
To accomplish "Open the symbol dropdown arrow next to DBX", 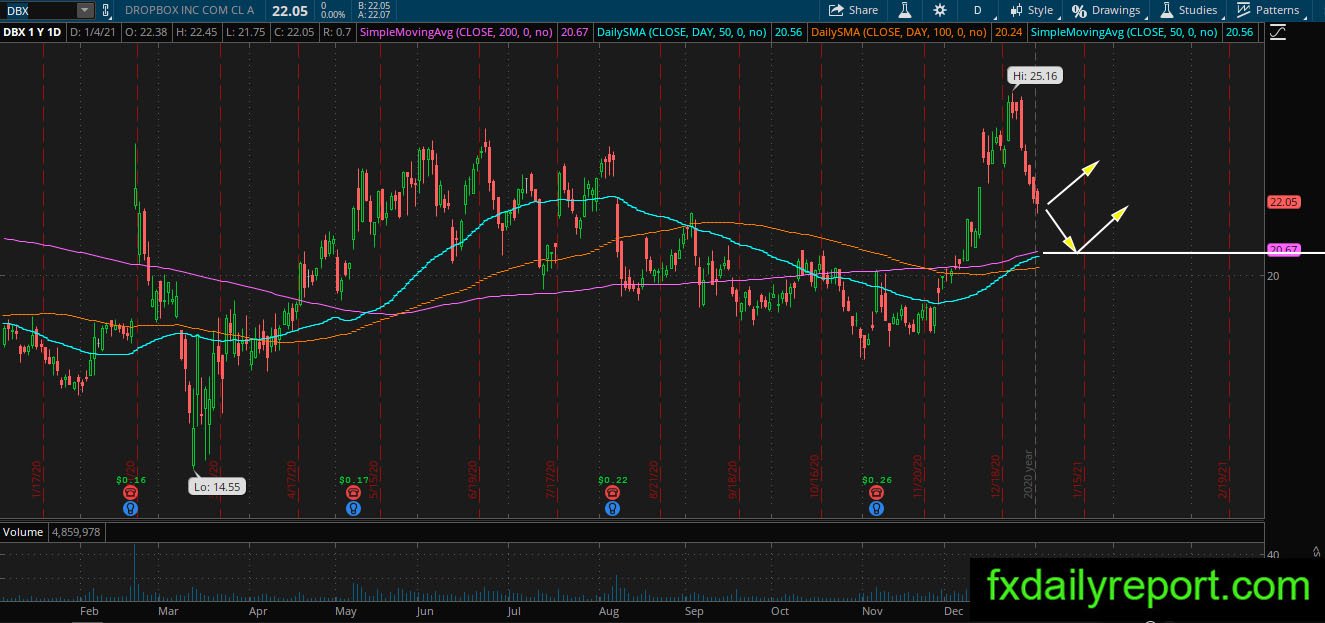I will pos(84,10).
